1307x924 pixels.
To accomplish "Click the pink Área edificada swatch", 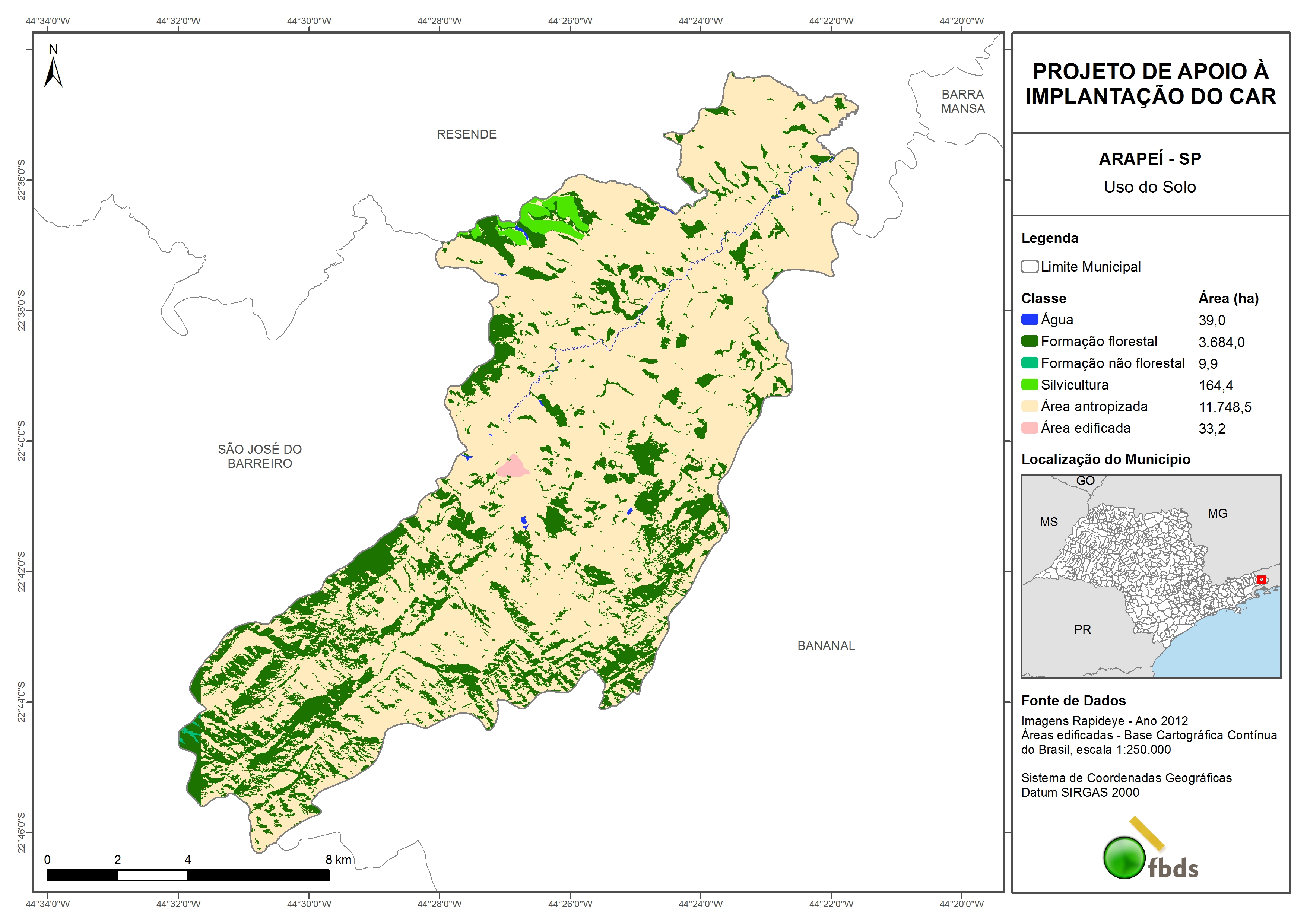I will tap(1029, 428).
